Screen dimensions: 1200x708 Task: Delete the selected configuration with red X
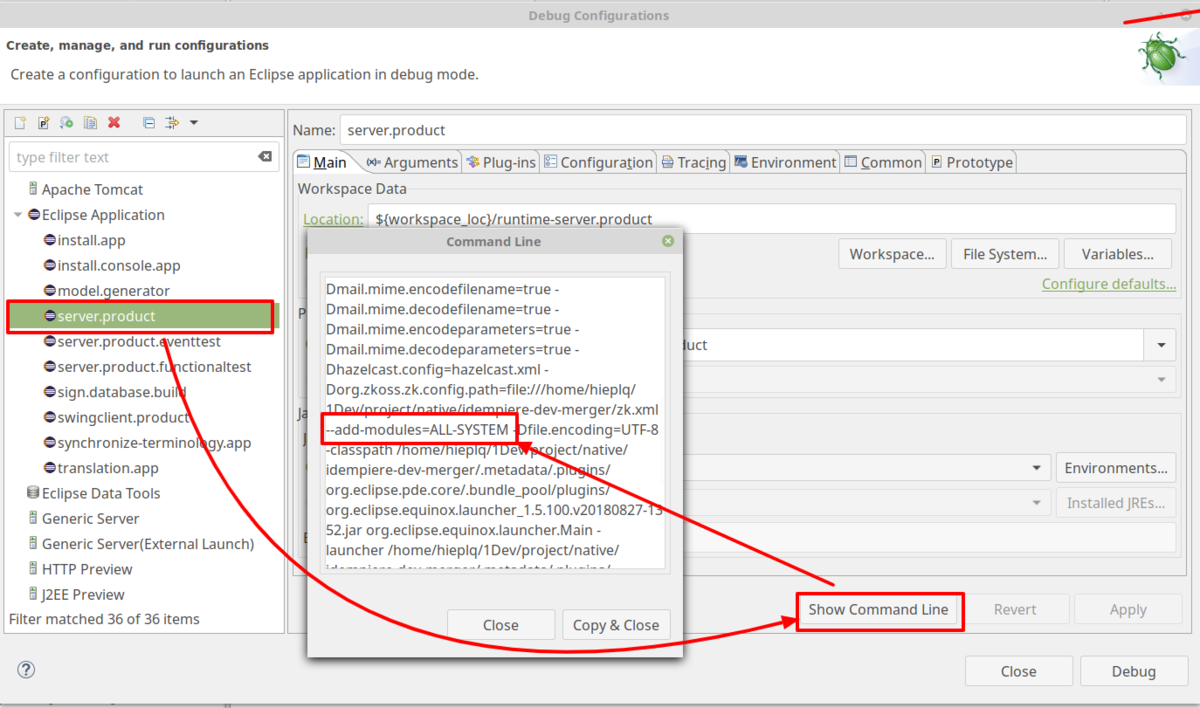114,123
